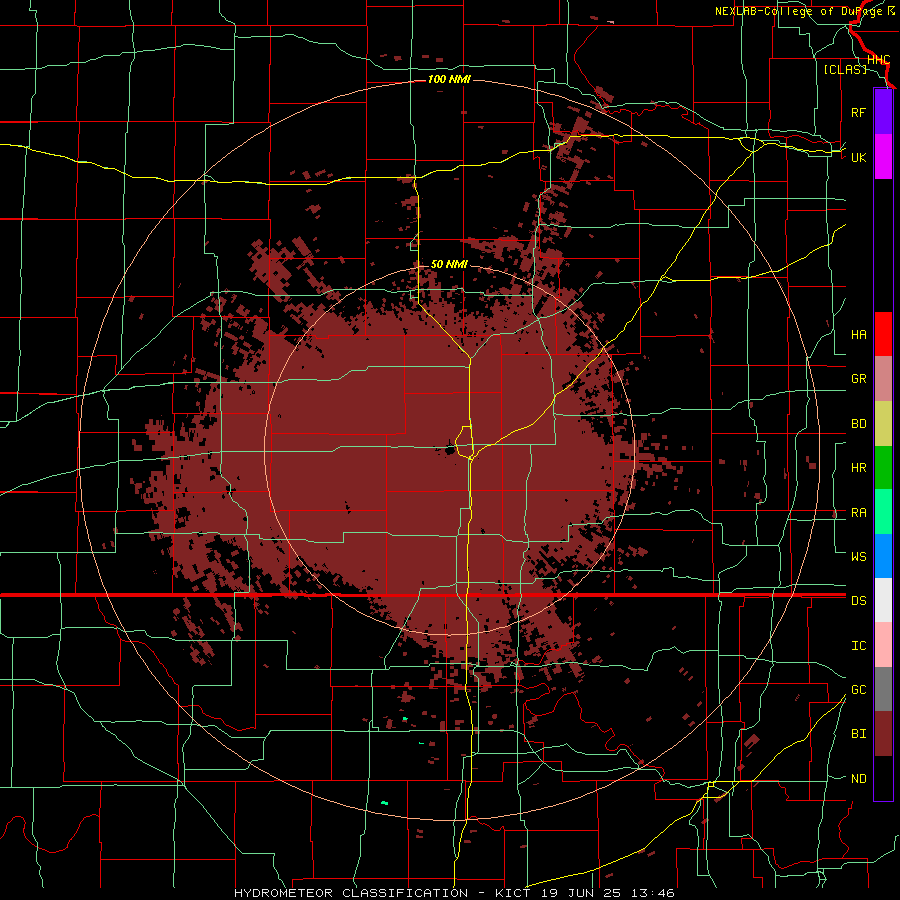Pick the dark red BI legend swatch

point(883,734)
